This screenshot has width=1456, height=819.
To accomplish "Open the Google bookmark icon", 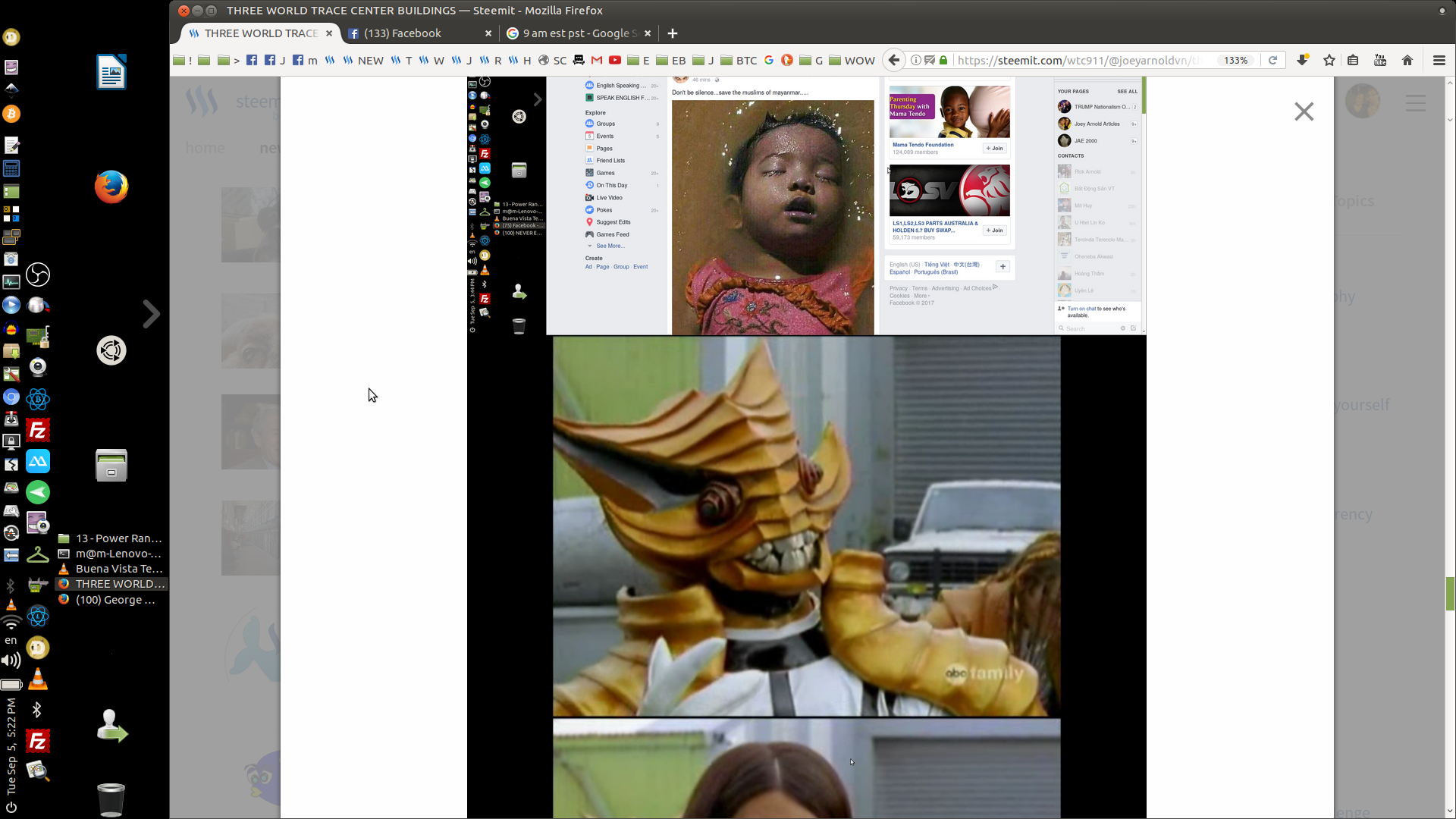I will tap(768, 60).
